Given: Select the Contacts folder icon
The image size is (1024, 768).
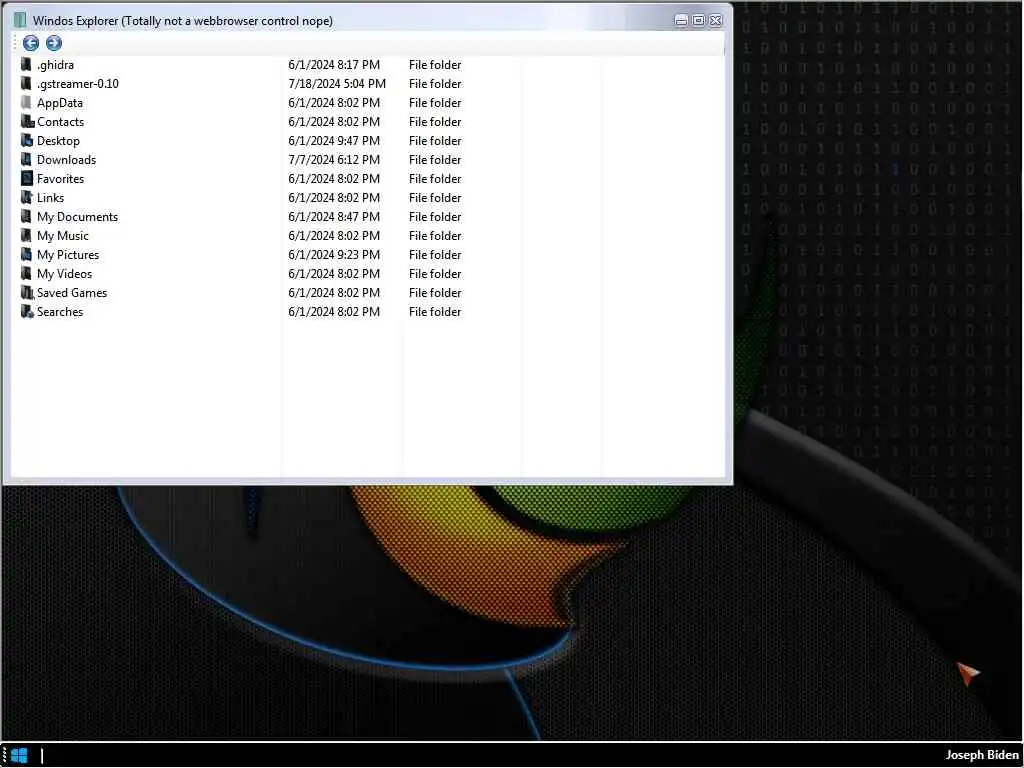Looking at the screenshot, I should click(x=27, y=121).
